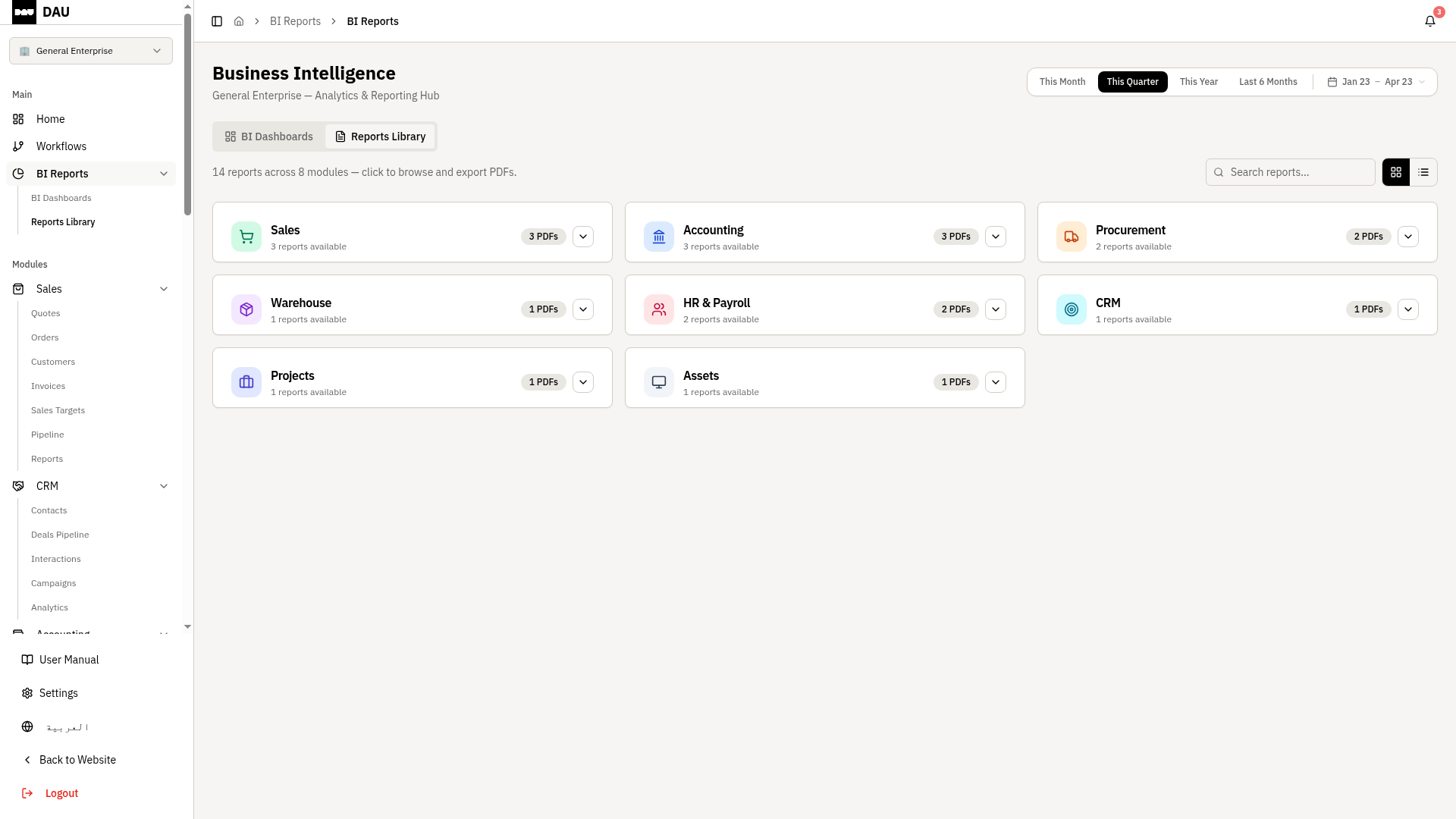
Task: Click the notifications bell icon
Action: coord(1429,21)
